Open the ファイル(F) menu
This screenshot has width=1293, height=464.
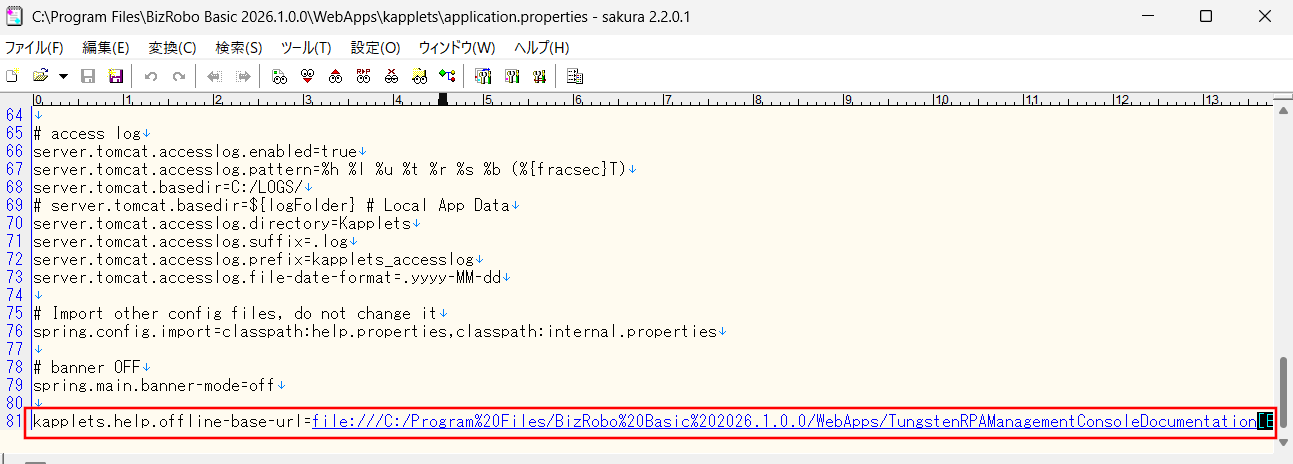34,48
